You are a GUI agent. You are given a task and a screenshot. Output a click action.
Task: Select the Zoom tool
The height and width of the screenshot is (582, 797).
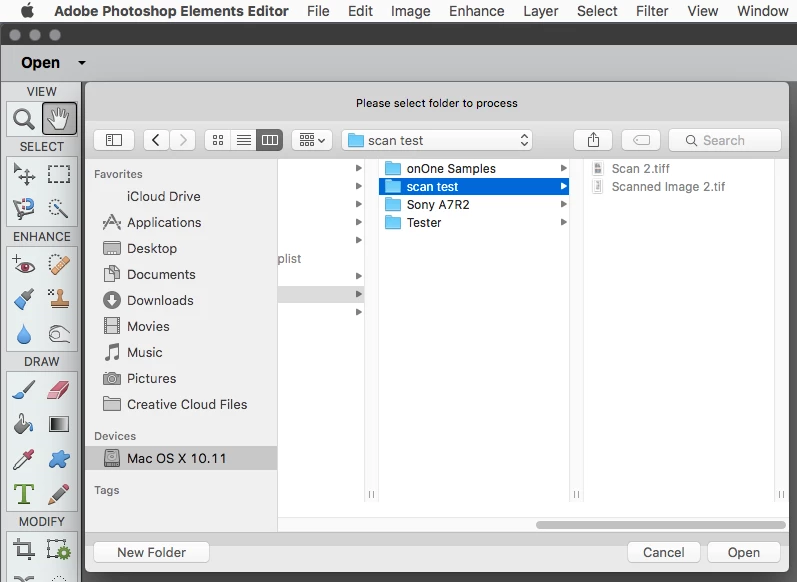point(23,118)
